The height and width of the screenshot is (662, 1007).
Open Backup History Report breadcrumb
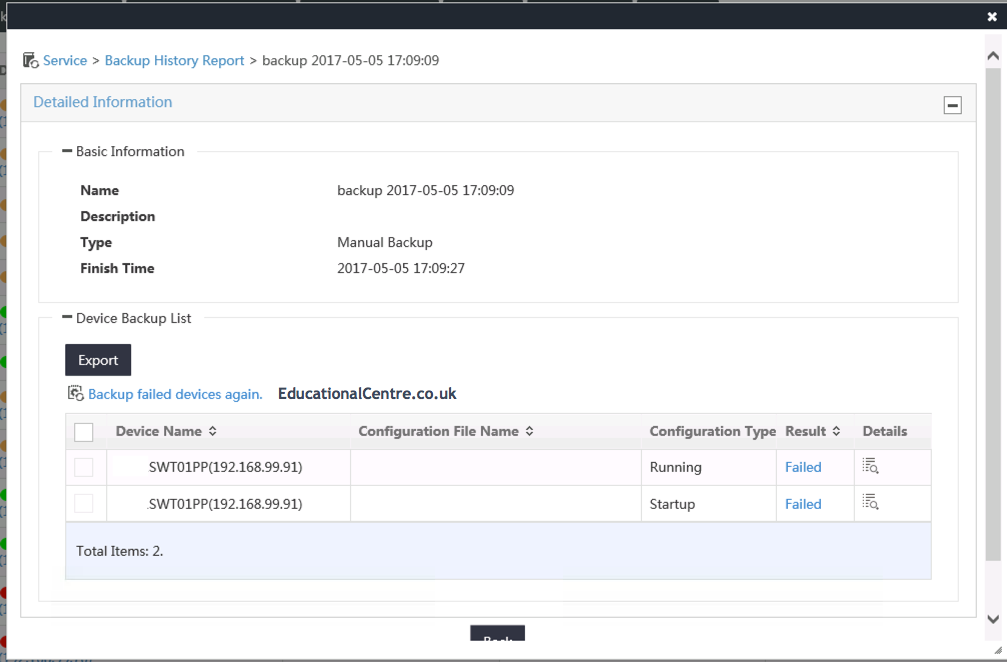click(174, 61)
